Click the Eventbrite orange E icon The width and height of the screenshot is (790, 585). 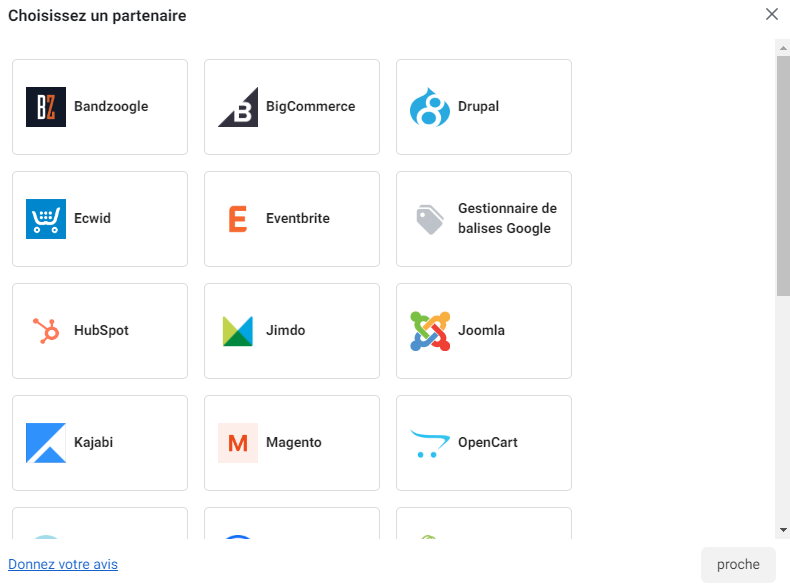click(x=238, y=219)
